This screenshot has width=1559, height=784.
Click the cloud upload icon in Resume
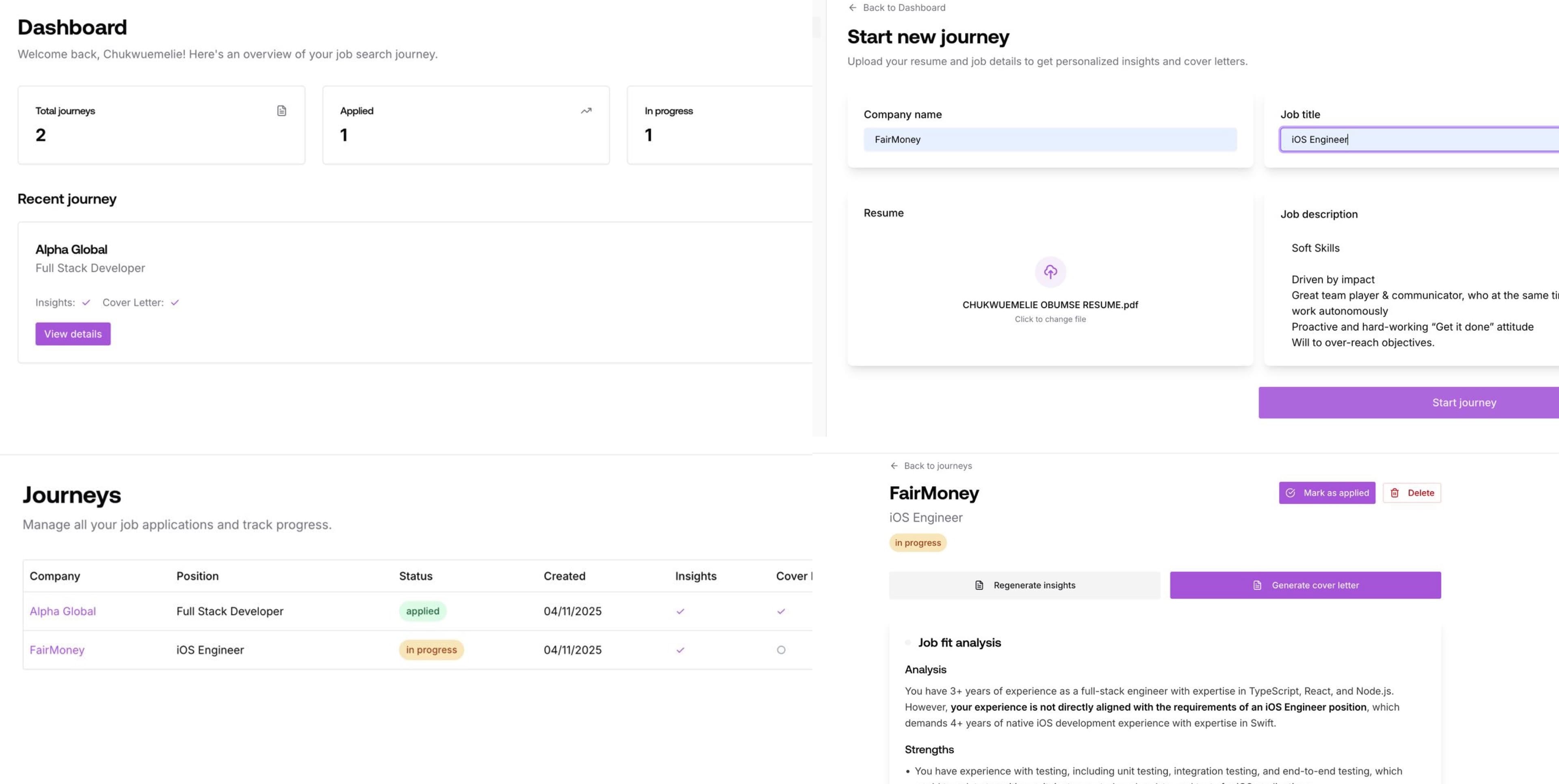click(1050, 272)
